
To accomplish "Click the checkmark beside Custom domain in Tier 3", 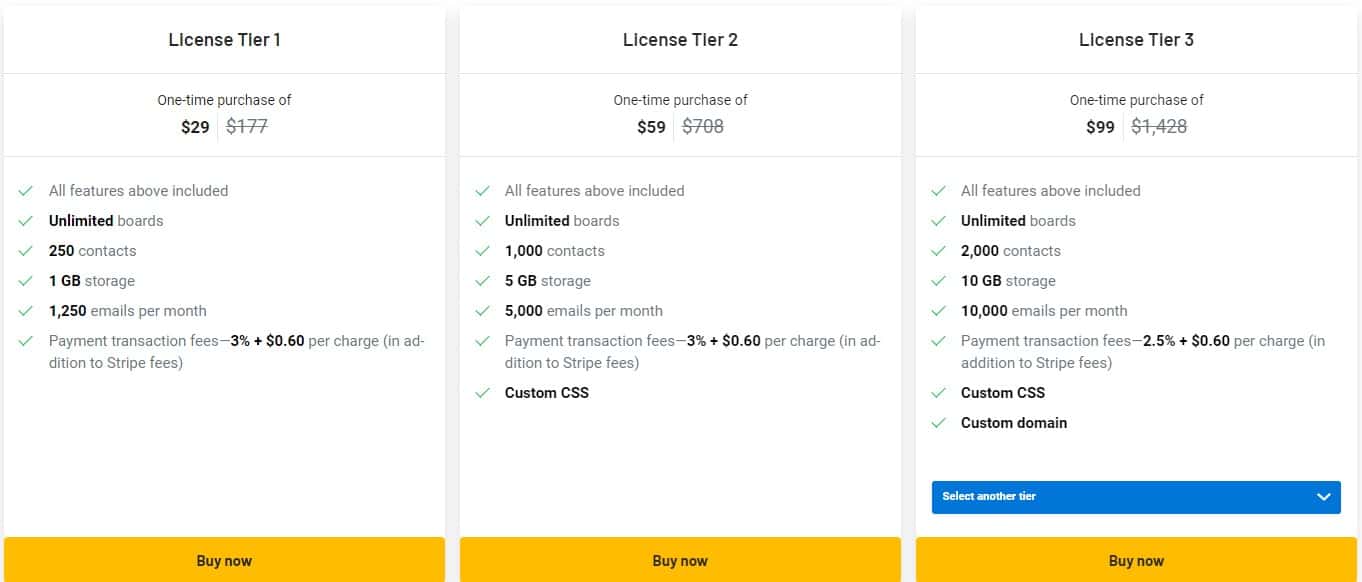I will click(940, 423).
